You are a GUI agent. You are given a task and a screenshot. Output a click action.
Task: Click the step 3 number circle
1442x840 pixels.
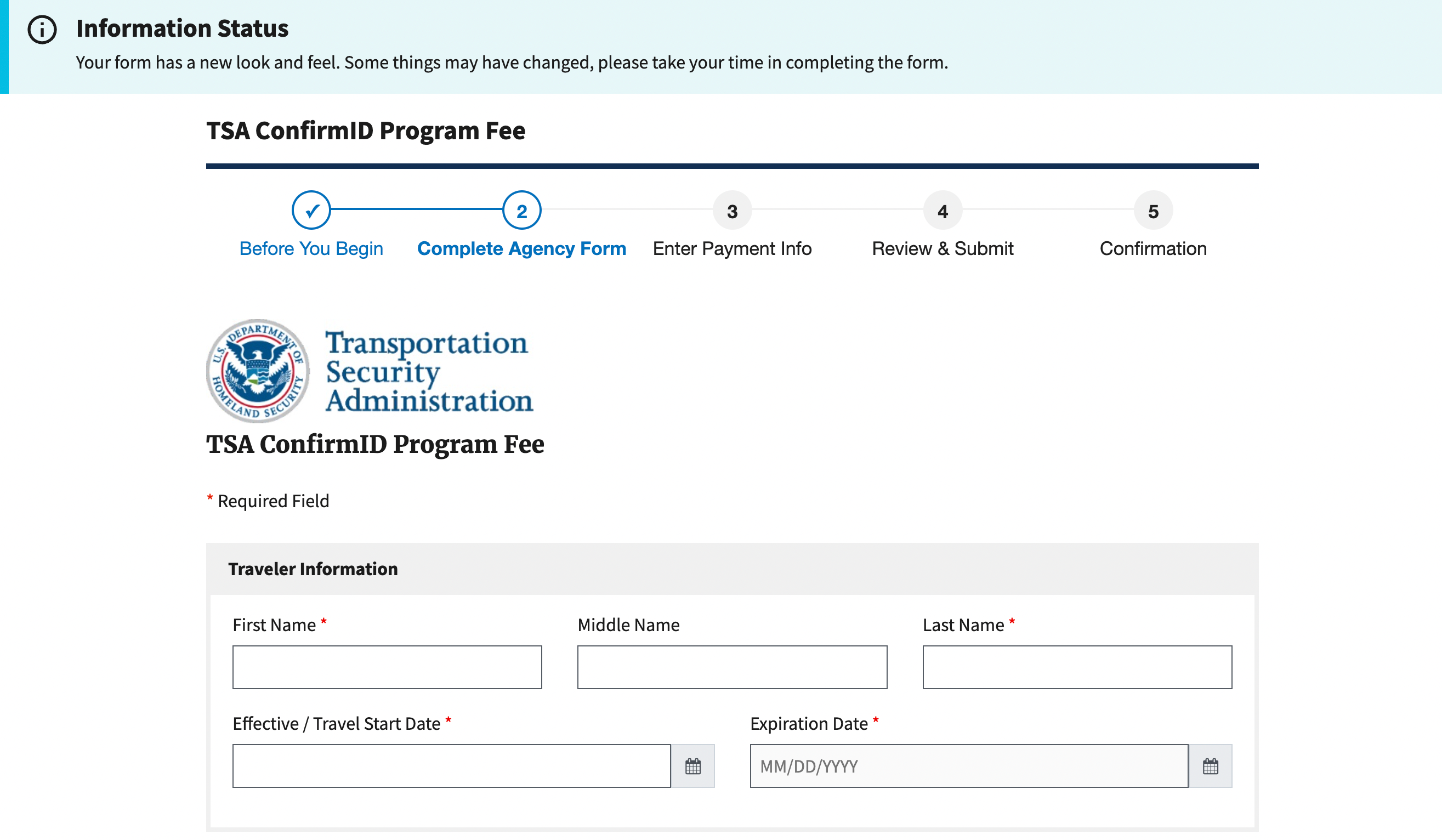coord(732,211)
